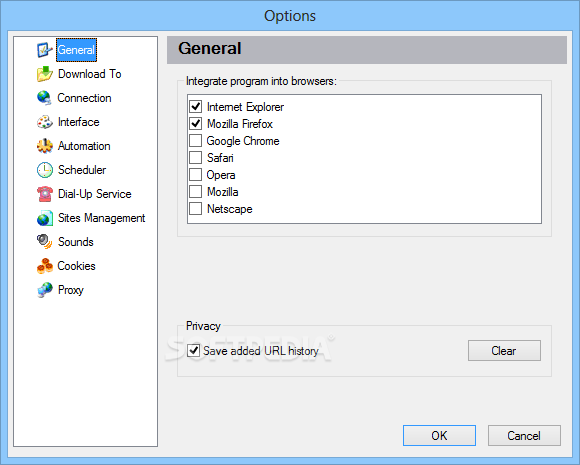Screen dimensions: 580x465
Task: Click the Sounds speaker icon
Action: tap(44, 242)
